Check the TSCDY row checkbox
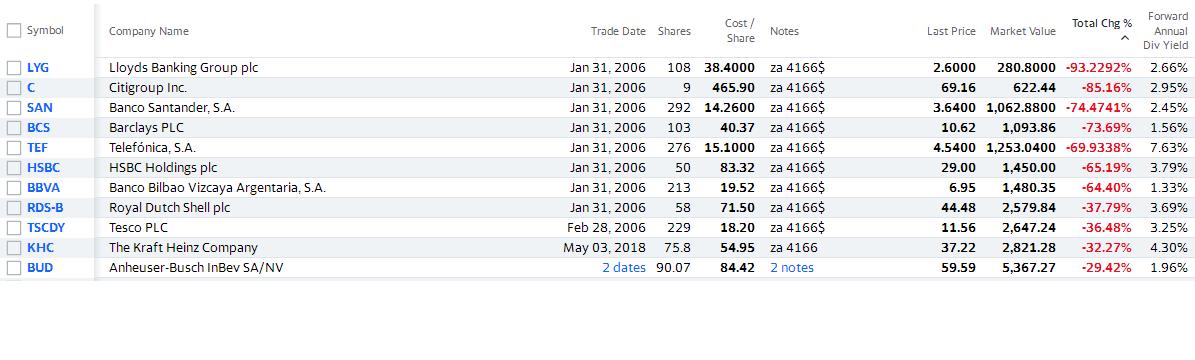The image size is (1195, 360). 14,227
